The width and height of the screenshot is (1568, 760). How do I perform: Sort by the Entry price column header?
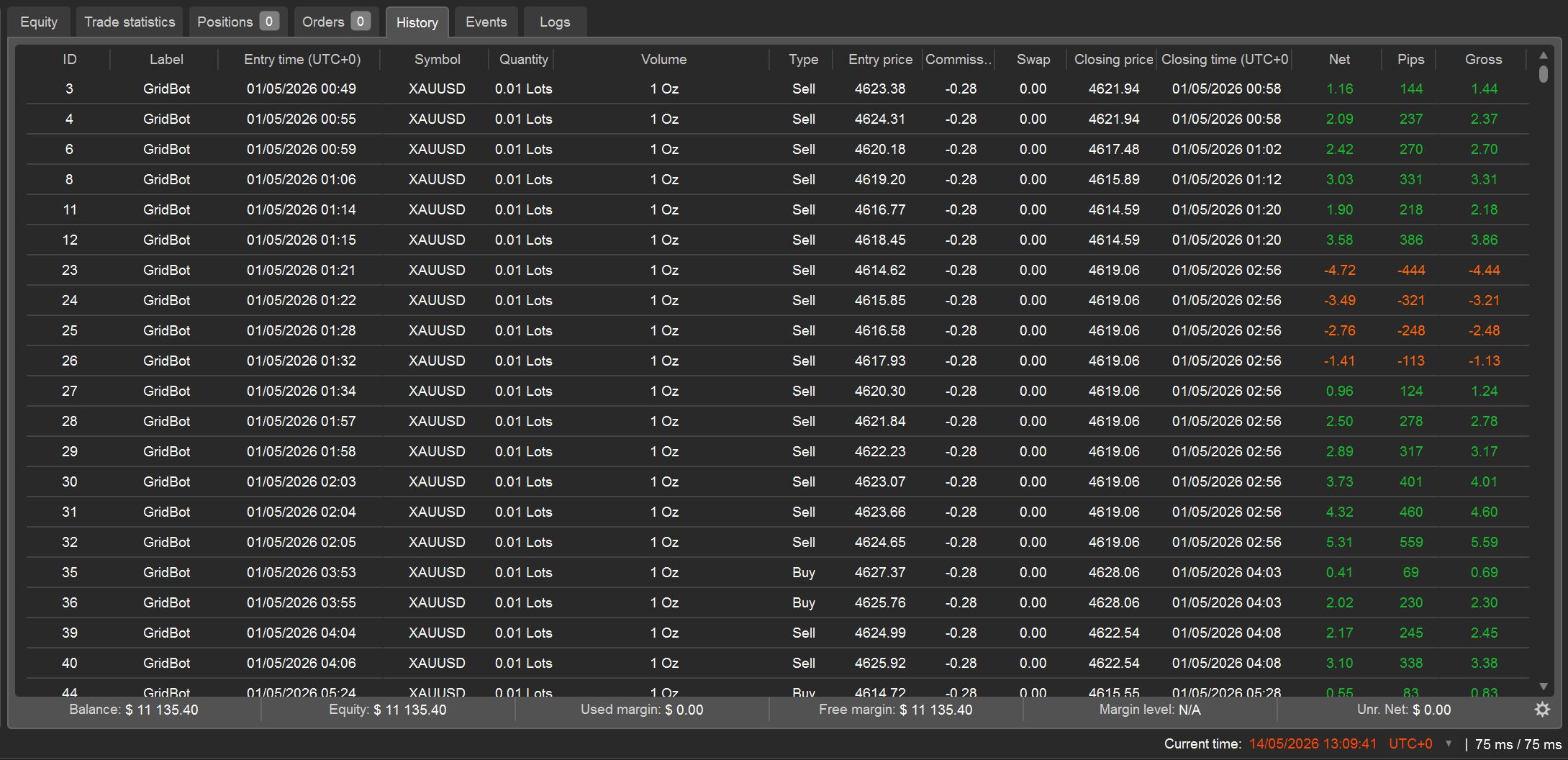click(880, 60)
